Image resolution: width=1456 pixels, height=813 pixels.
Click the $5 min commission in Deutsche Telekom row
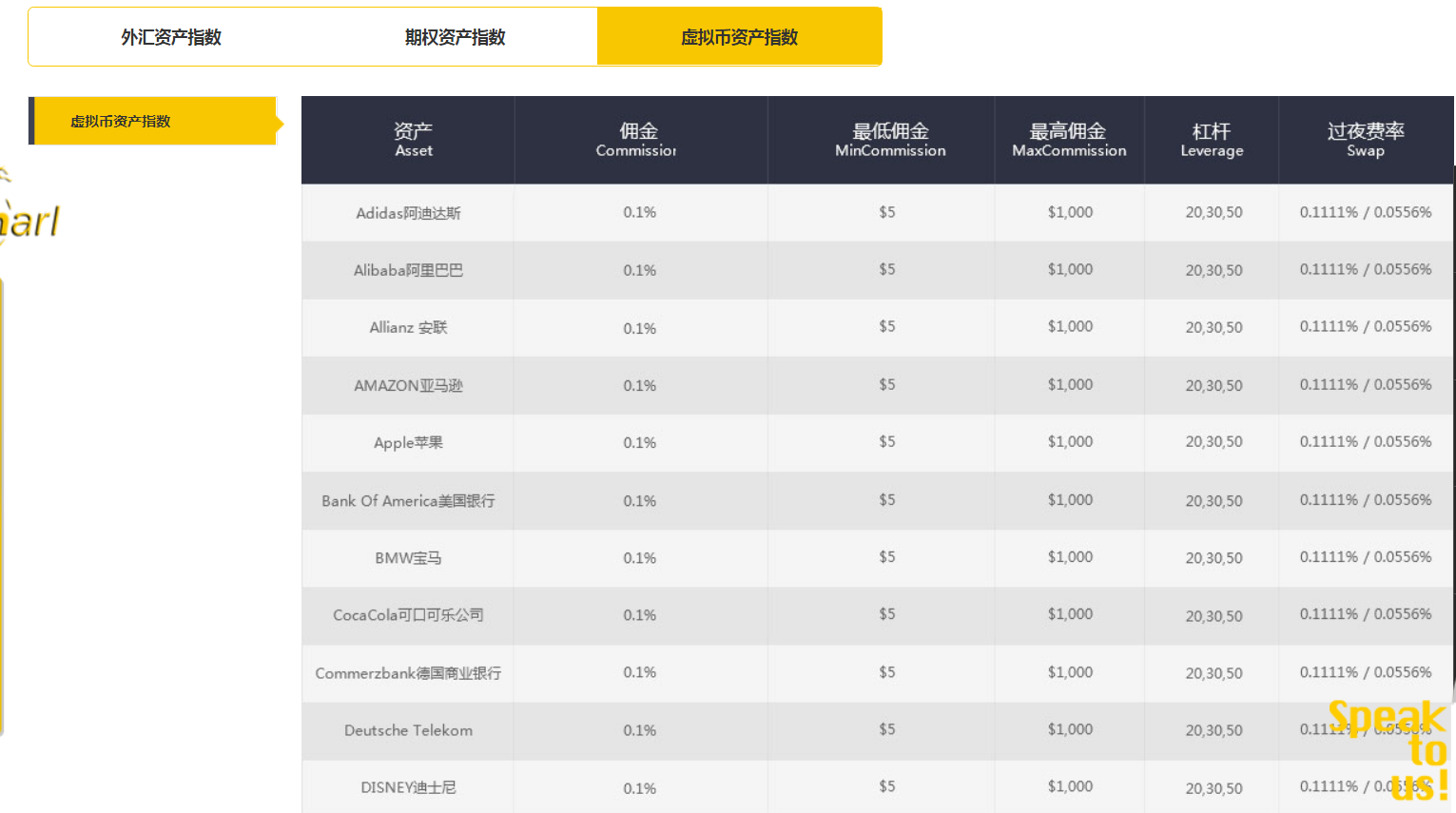pos(887,728)
